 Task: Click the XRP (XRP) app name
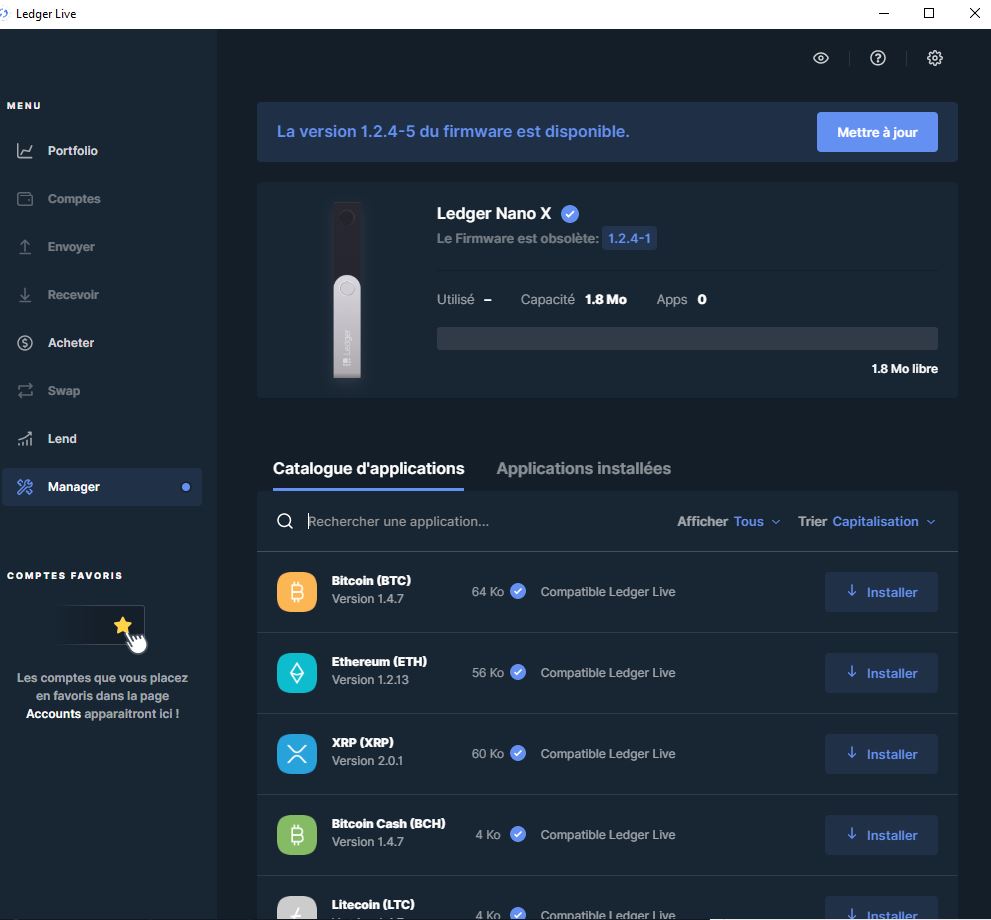(362, 742)
